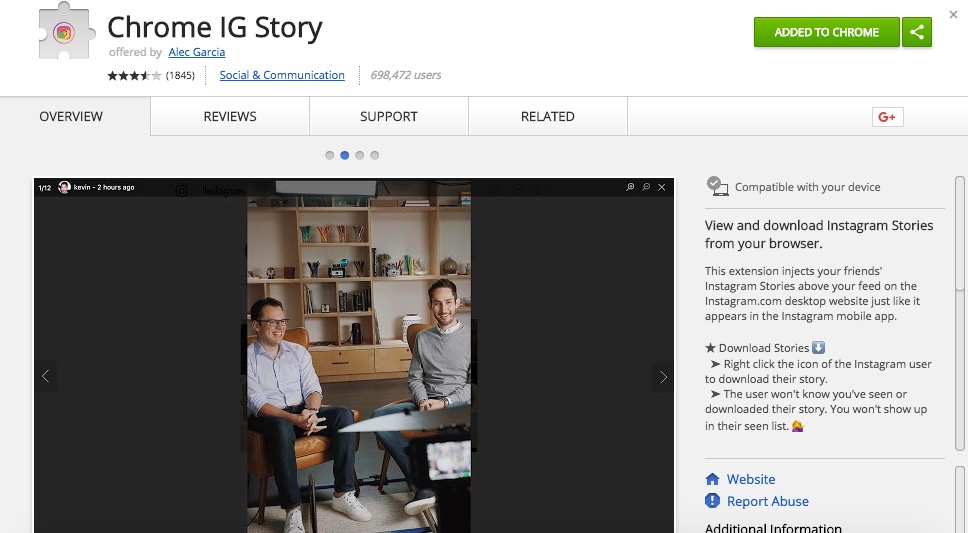968x533 pixels.
Task: Select the fourth screenshot carousel dot
Action: (x=374, y=155)
